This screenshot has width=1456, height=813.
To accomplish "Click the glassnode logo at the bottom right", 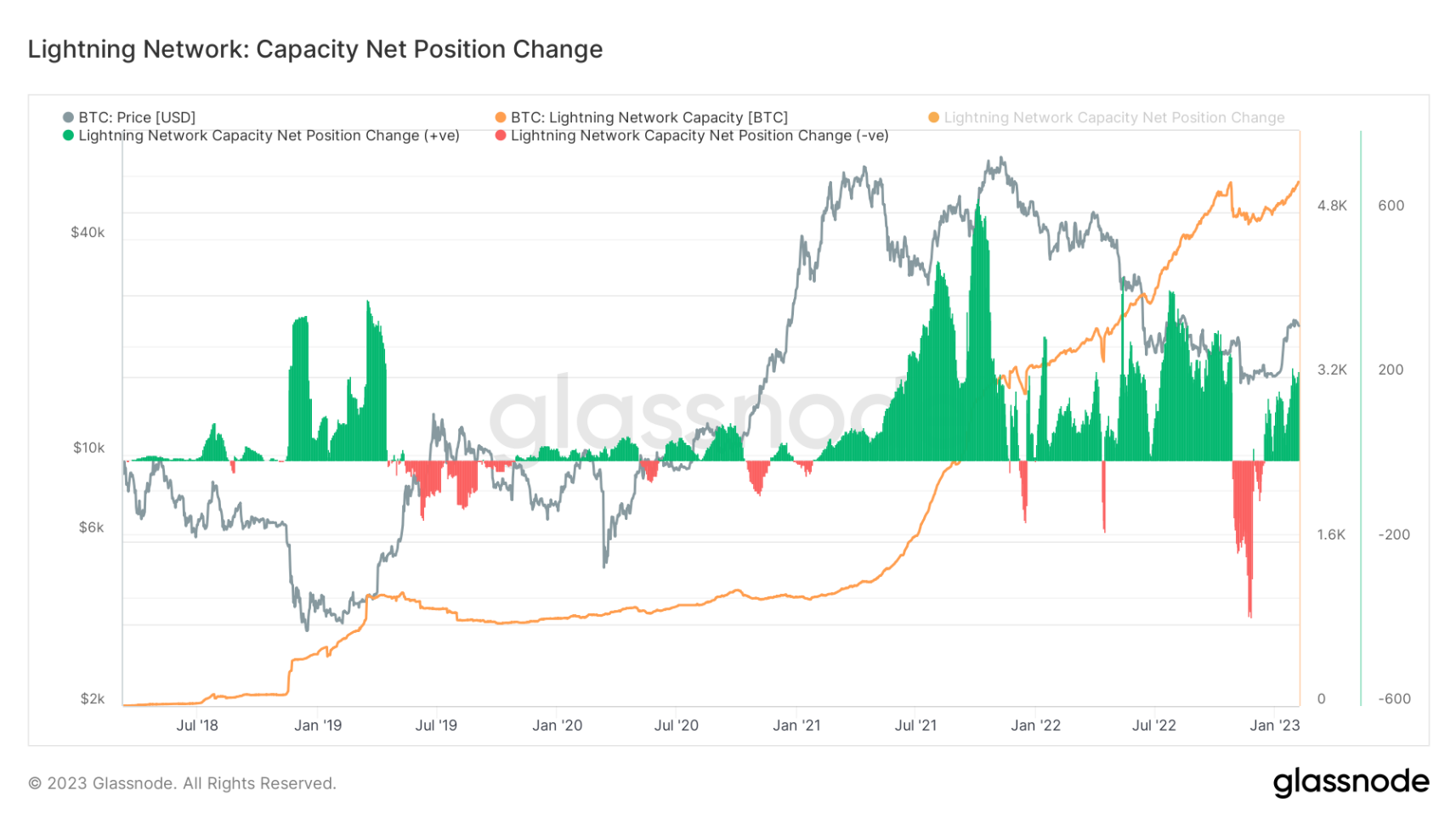I will [x=1351, y=782].
